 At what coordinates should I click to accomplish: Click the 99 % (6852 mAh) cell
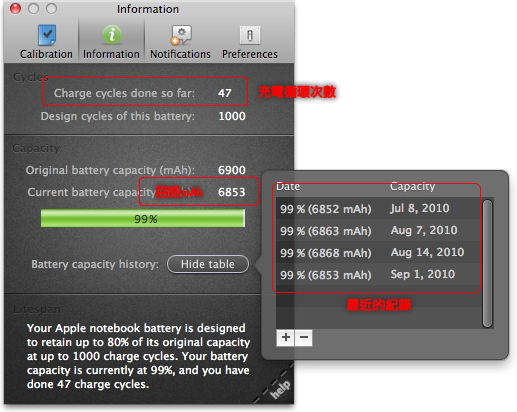coord(326,209)
